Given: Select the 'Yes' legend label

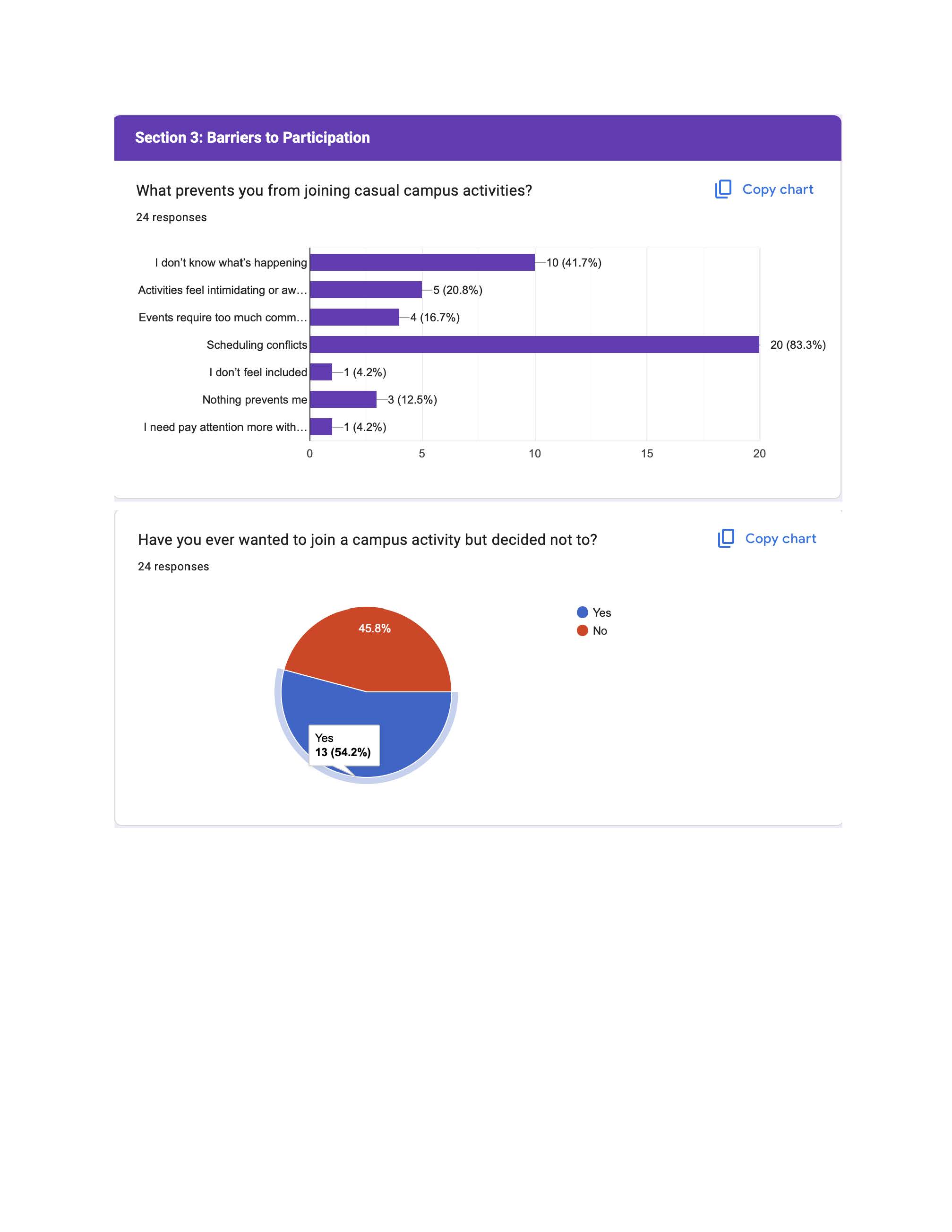Looking at the screenshot, I should pyautogui.click(x=602, y=612).
